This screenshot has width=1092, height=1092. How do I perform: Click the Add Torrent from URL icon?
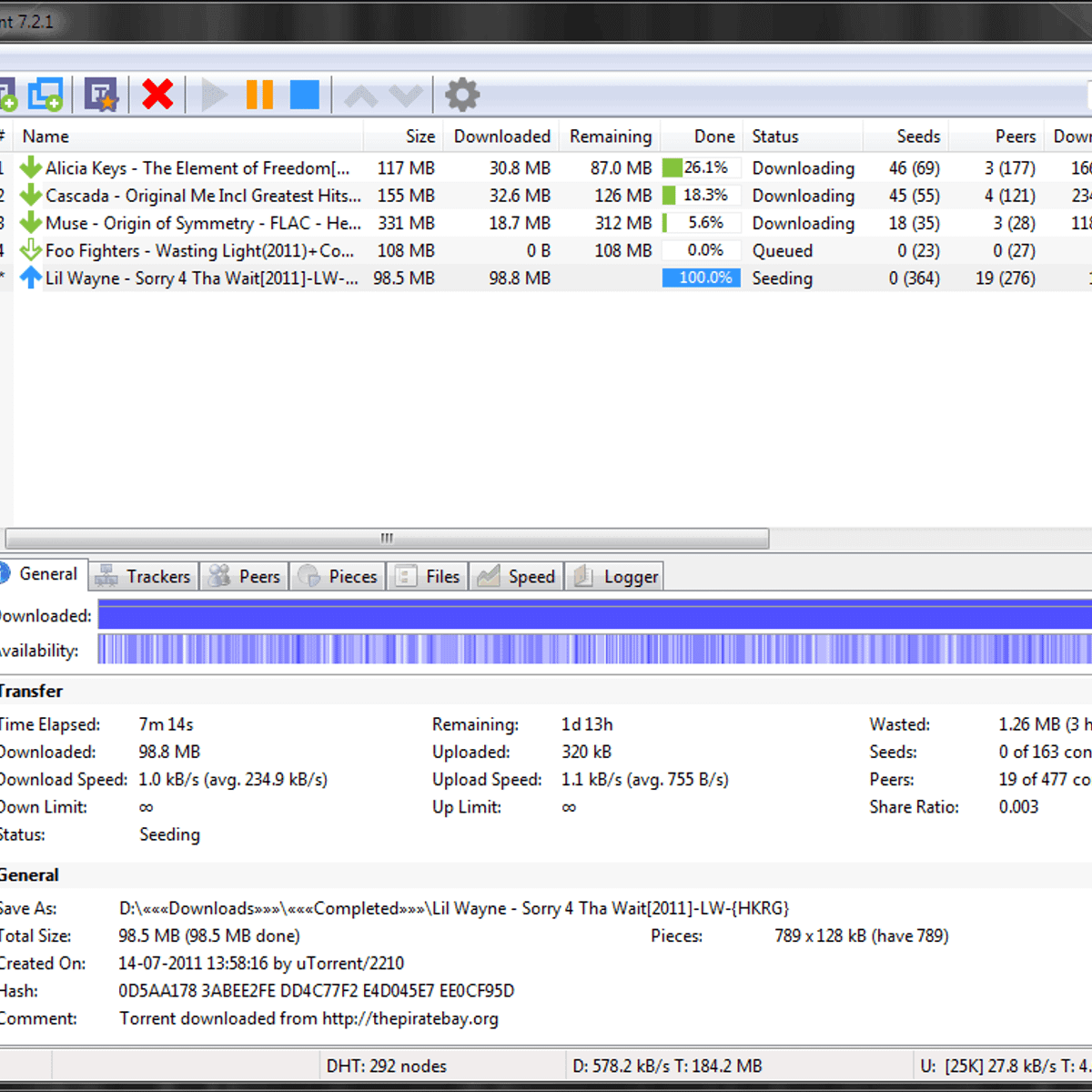[45, 95]
